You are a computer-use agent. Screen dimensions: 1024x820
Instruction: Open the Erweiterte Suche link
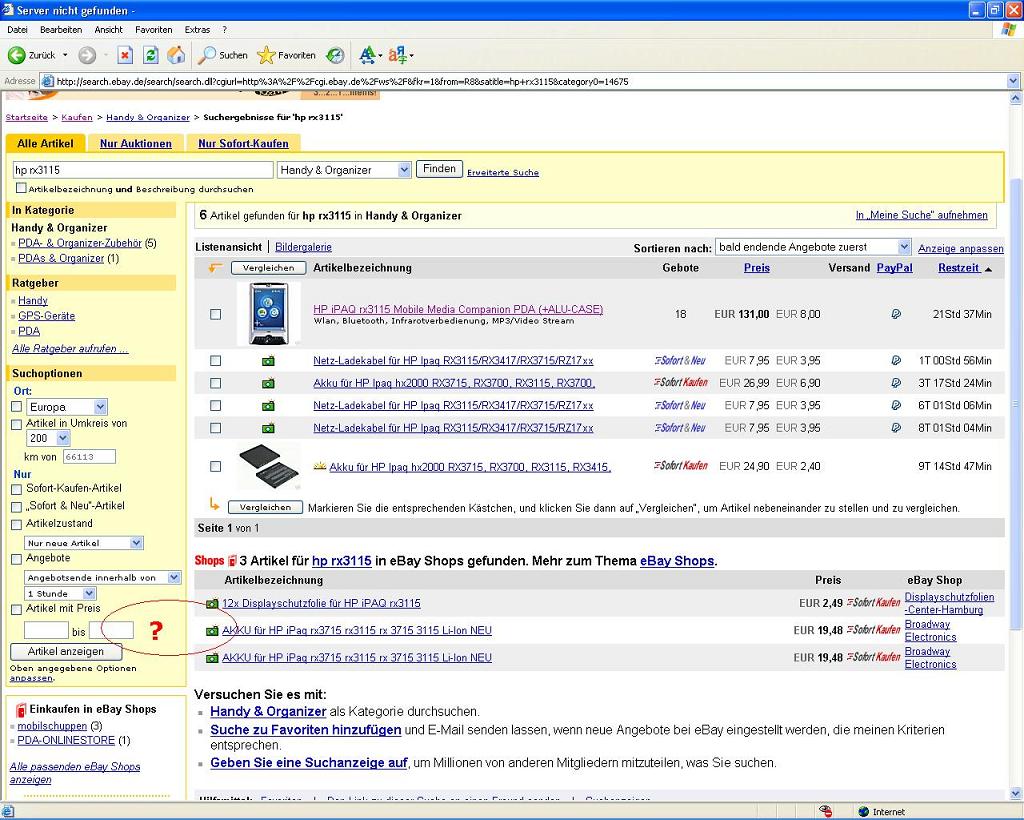[x=503, y=172]
